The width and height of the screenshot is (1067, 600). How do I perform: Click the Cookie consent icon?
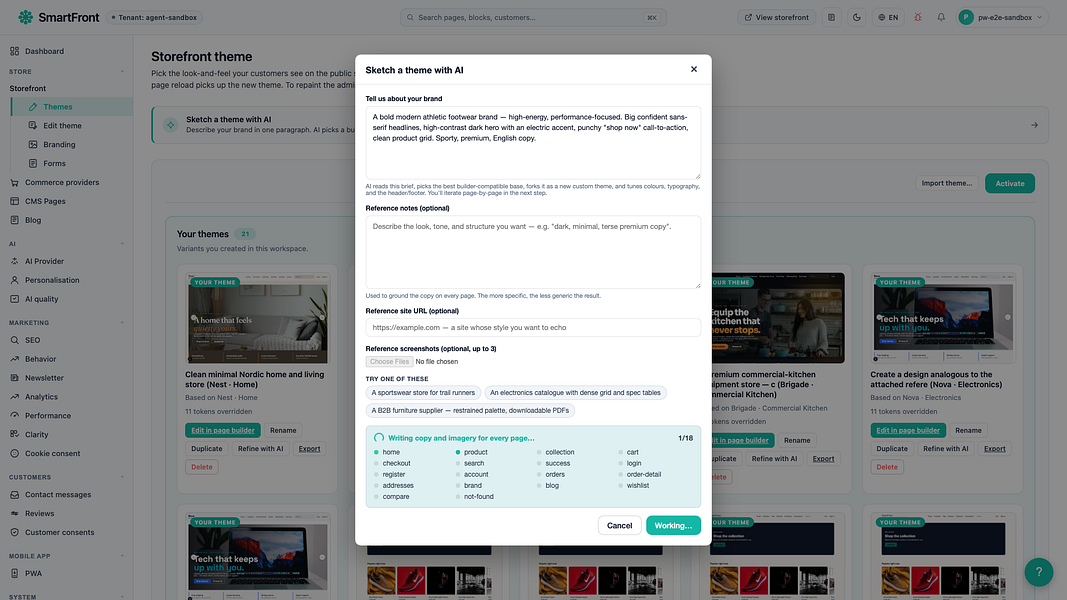click(x=14, y=453)
